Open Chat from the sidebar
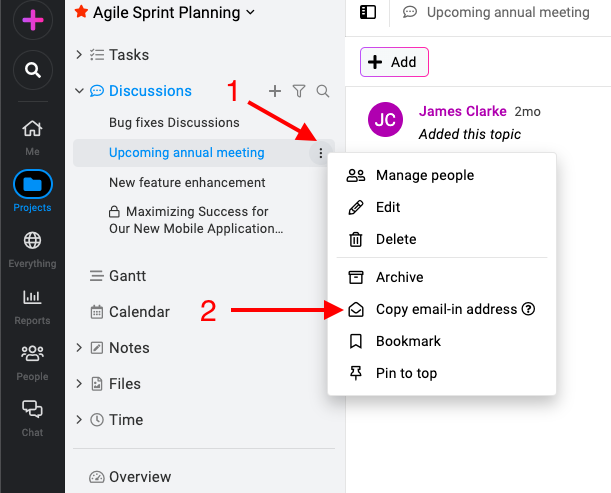611x493 pixels. tap(32, 419)
